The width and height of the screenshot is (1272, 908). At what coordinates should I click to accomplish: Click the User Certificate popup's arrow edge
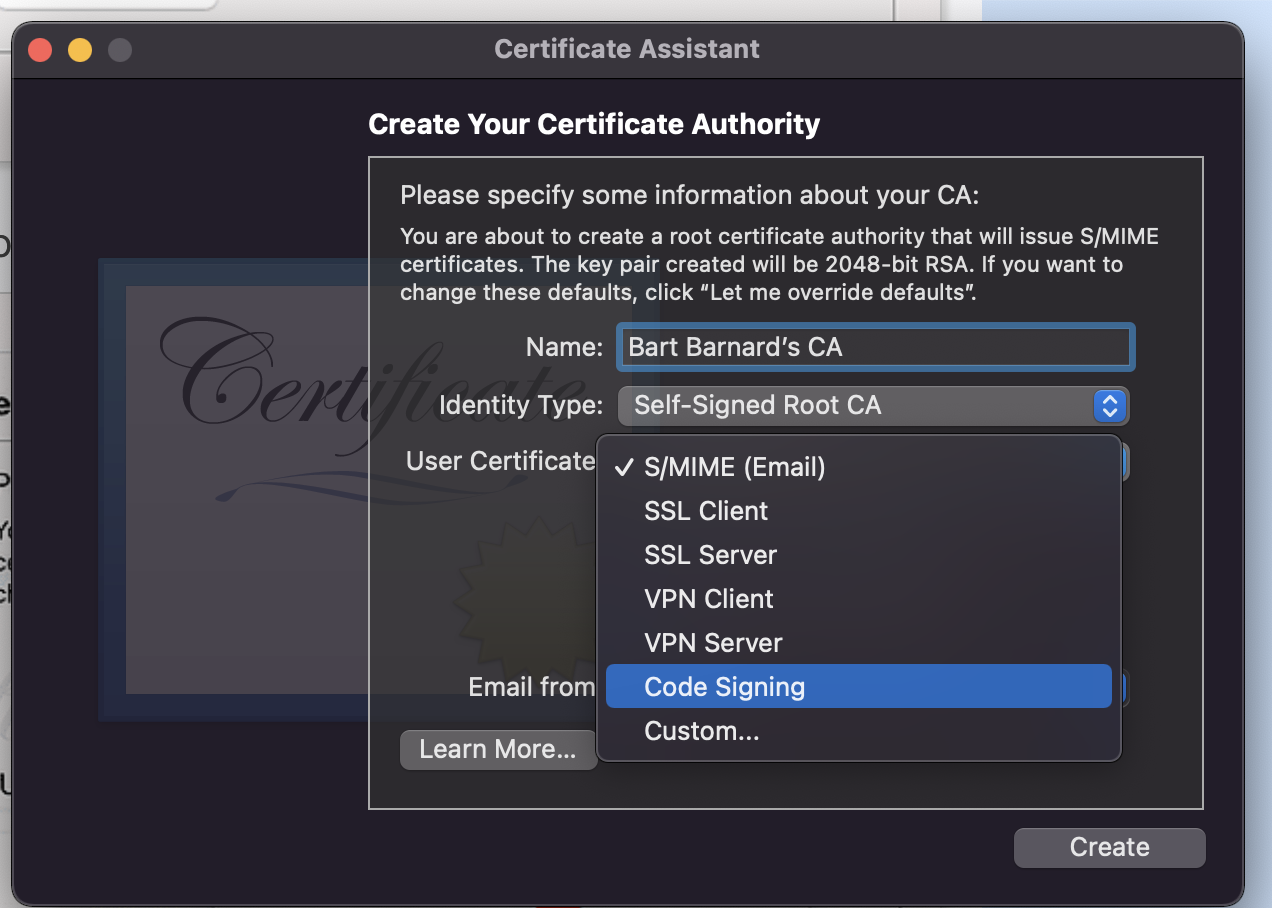click(x=1125, y=462)
